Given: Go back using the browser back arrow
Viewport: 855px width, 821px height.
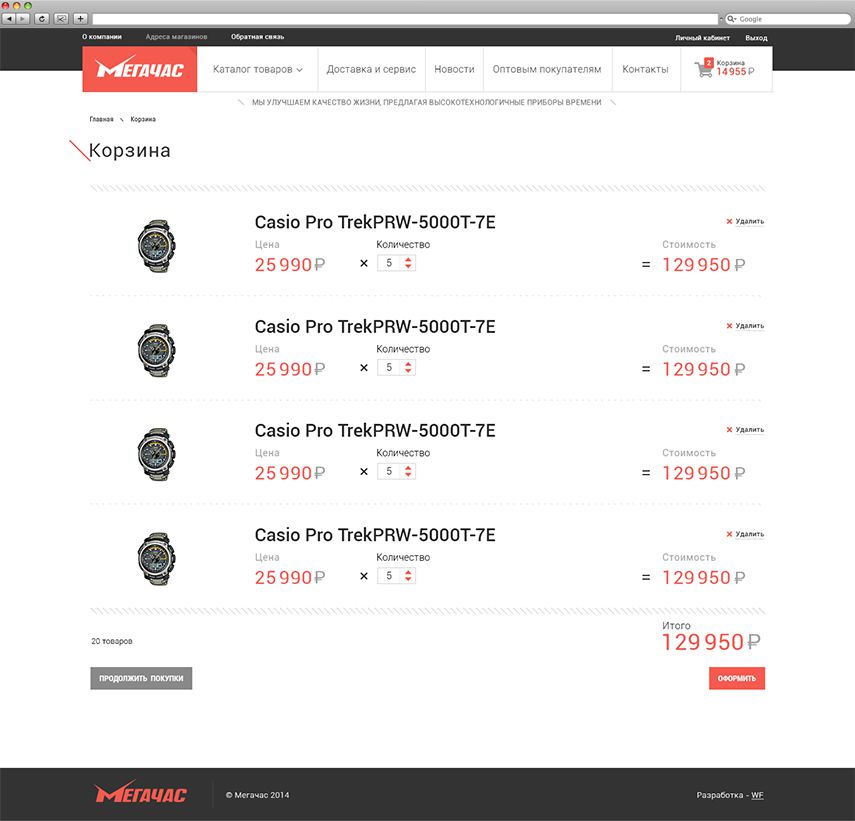Looking at the screenshot, I should [9, 19].
